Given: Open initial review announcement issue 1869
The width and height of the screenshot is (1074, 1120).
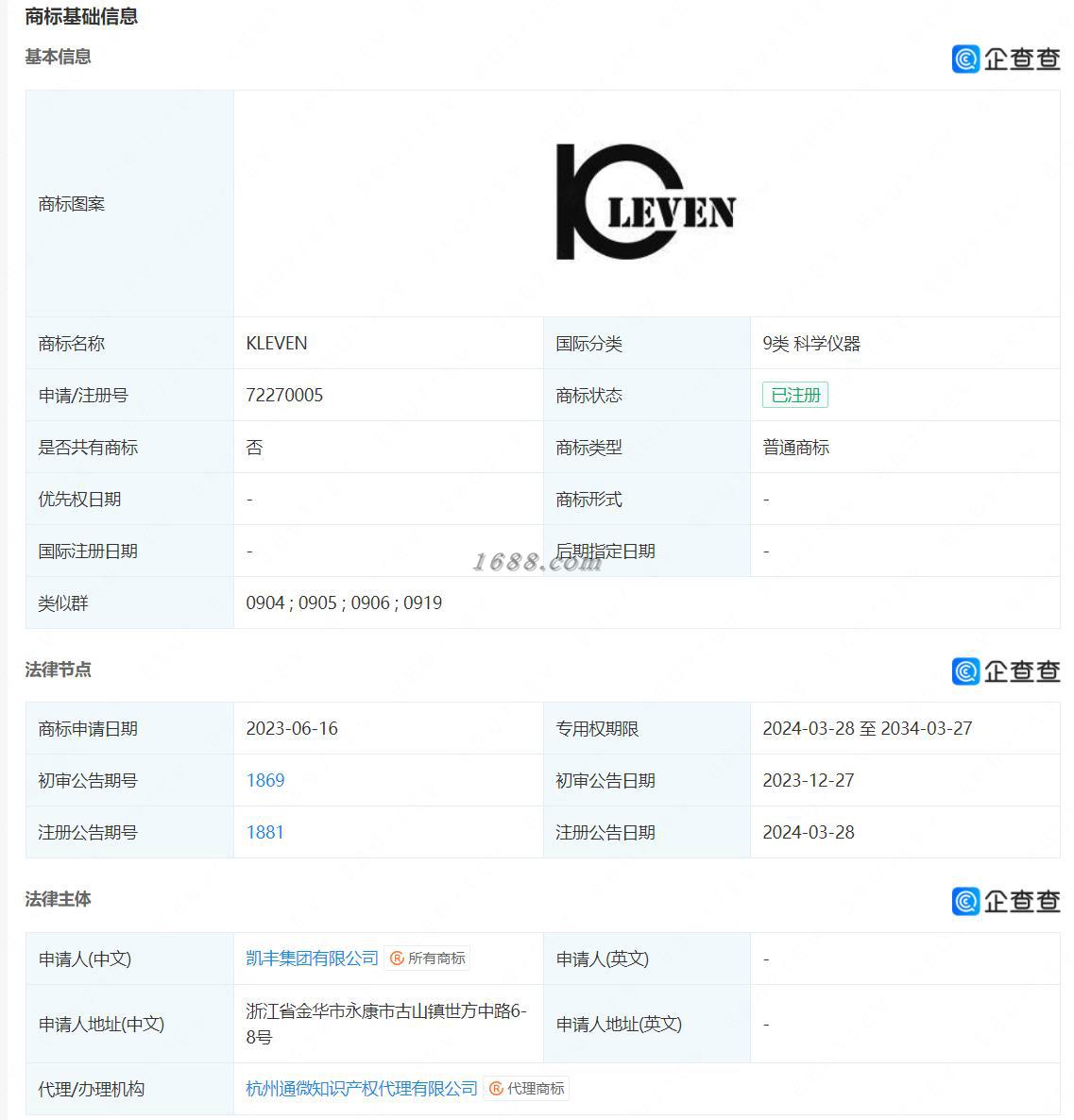Looking at the screenshot, I should pos(265,780).
